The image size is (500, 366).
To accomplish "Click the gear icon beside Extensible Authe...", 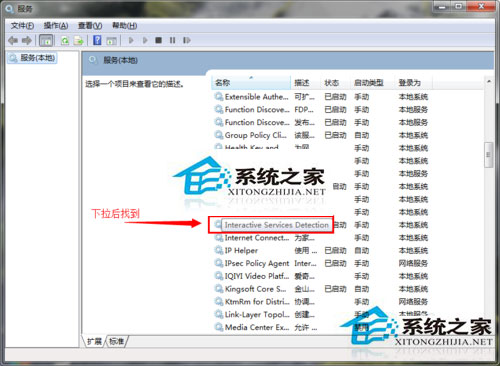I will point(219,97).
